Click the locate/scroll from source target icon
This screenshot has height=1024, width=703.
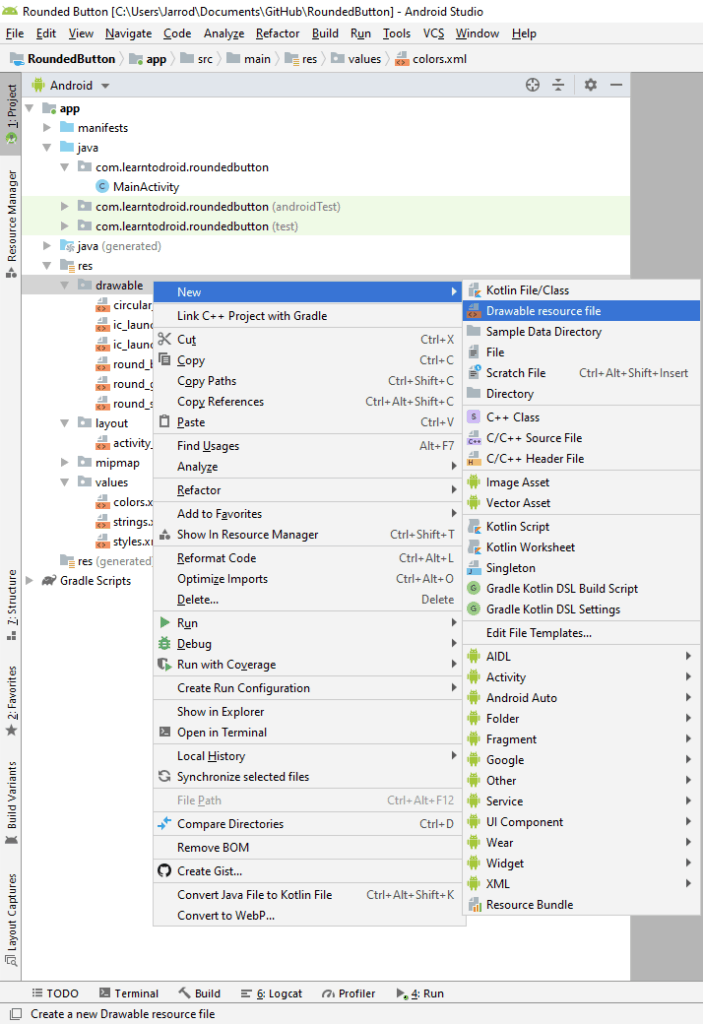click(532, 85)
